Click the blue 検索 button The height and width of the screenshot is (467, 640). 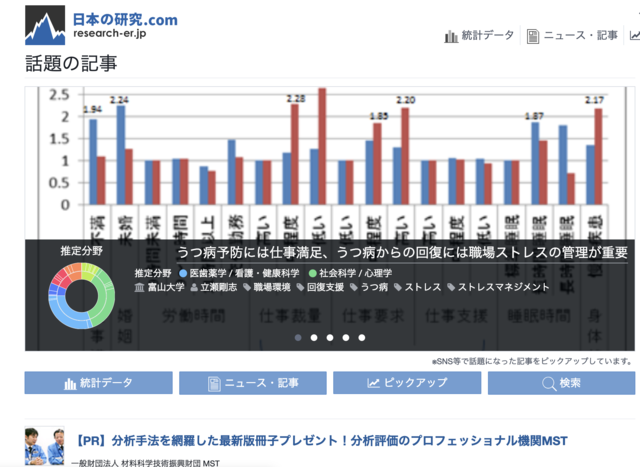pyautogui.click(x=561, y=383)
